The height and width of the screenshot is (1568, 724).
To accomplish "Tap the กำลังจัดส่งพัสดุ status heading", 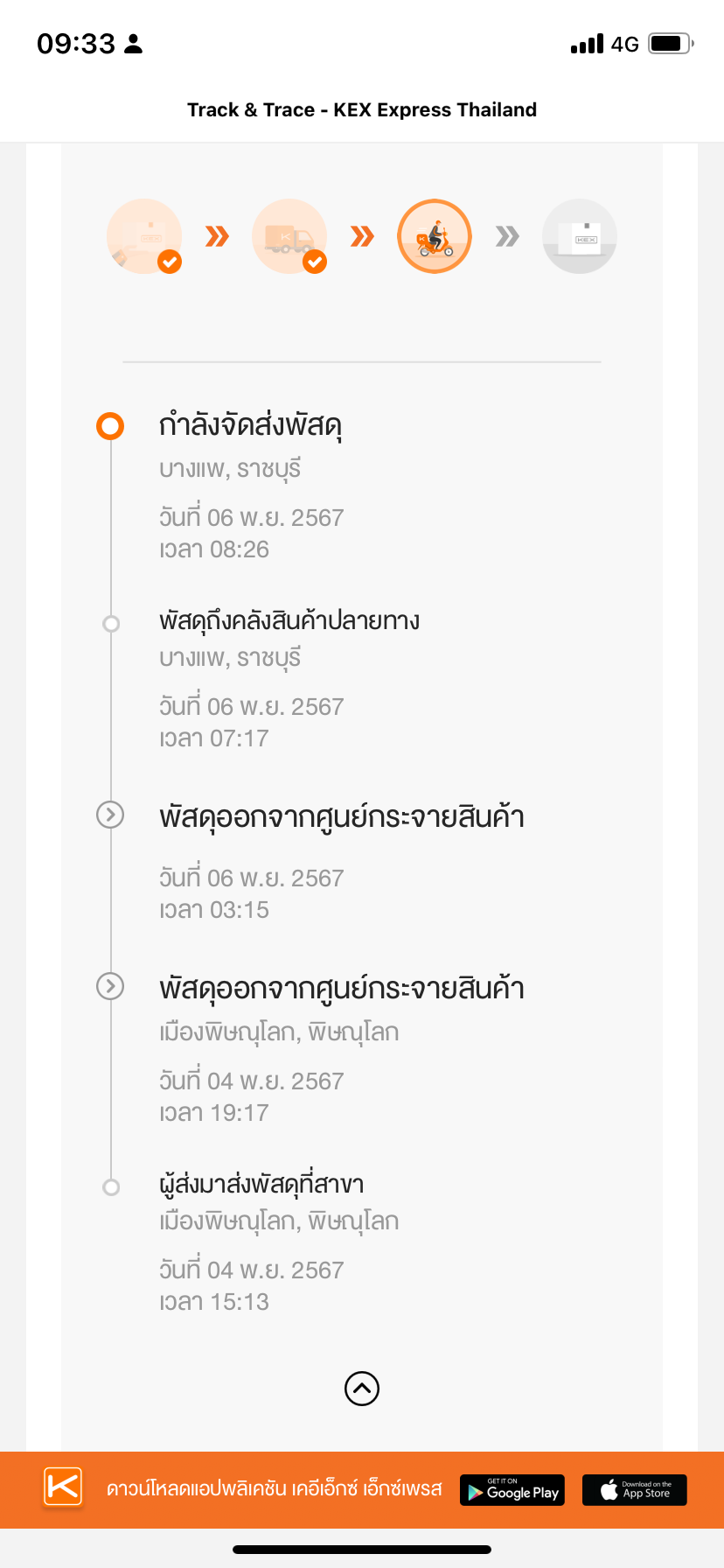I will click(x=250, y=426).
